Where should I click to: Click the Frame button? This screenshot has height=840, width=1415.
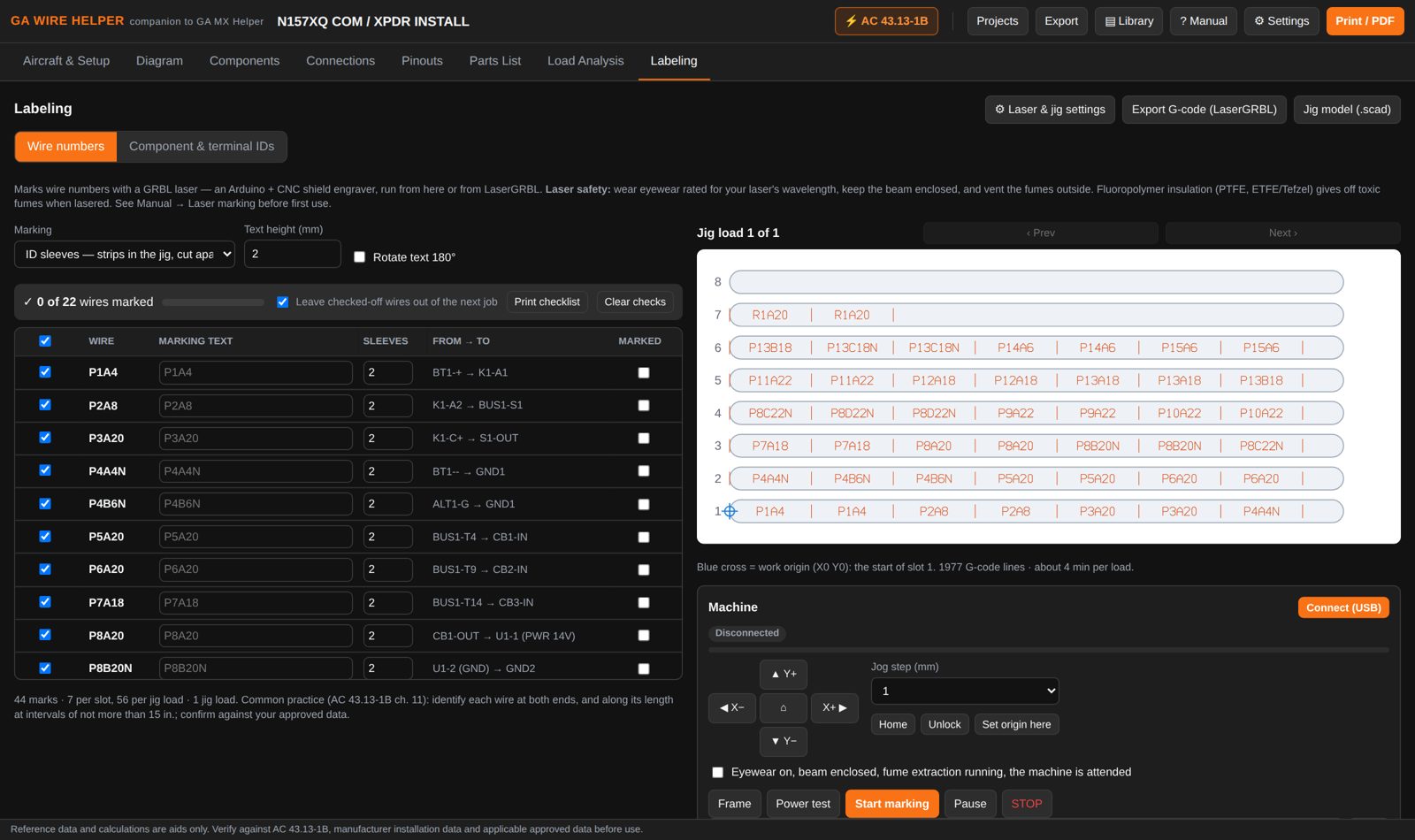(734, 804)
